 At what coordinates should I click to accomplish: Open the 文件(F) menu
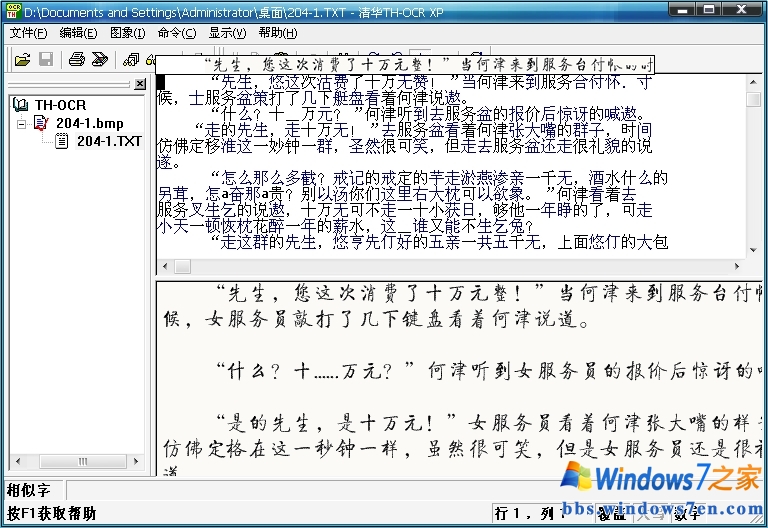pos(28,33)
